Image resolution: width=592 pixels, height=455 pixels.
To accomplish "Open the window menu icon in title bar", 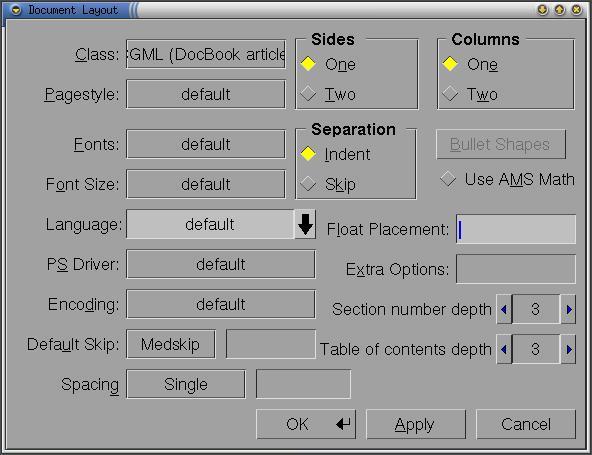I will coord(16,10).
